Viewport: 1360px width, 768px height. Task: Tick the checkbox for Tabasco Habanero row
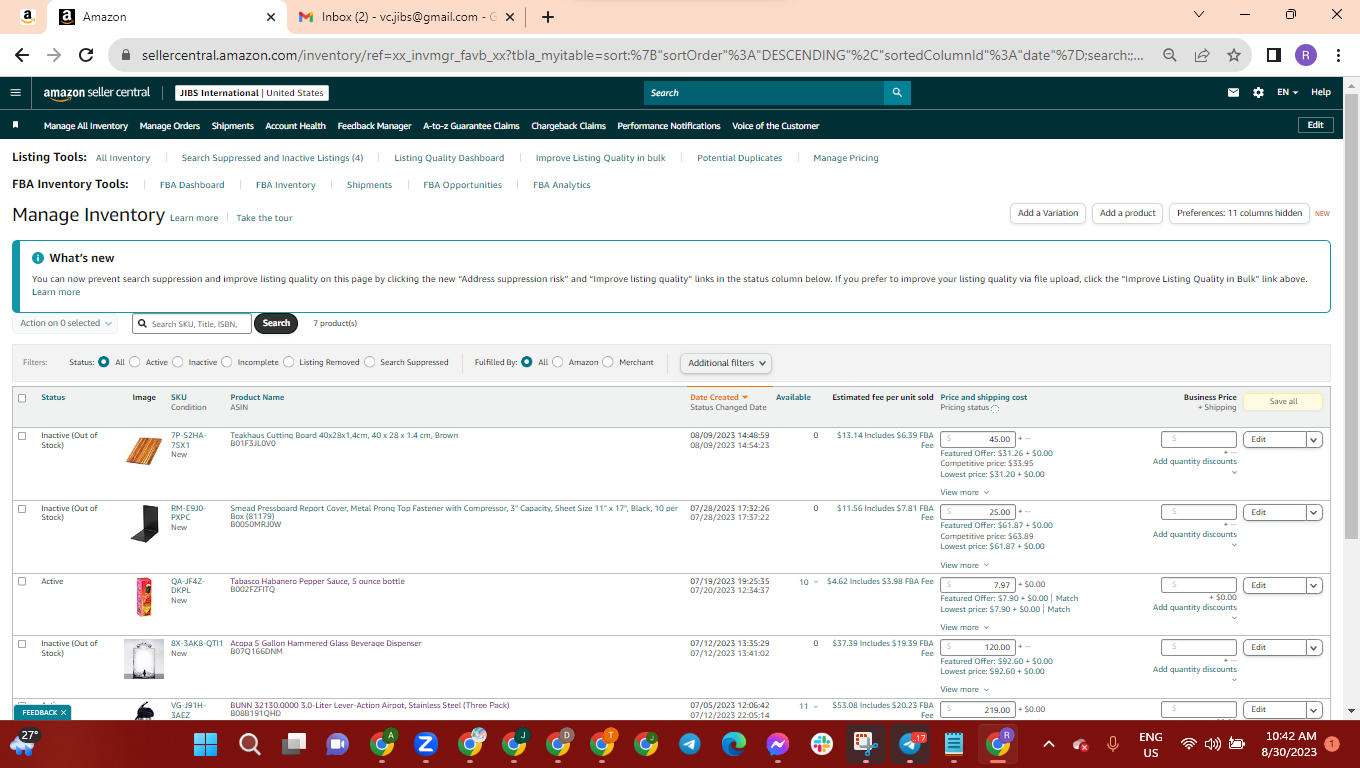(22, 581)
